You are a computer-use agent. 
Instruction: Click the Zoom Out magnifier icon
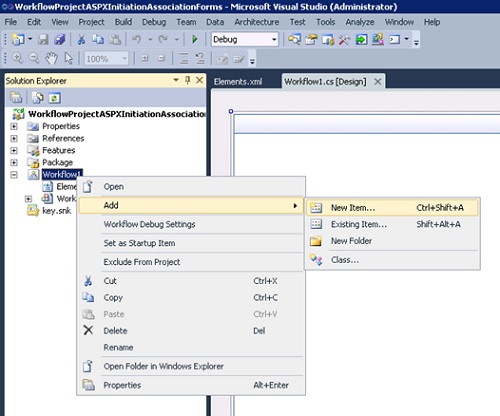(34, 58)
